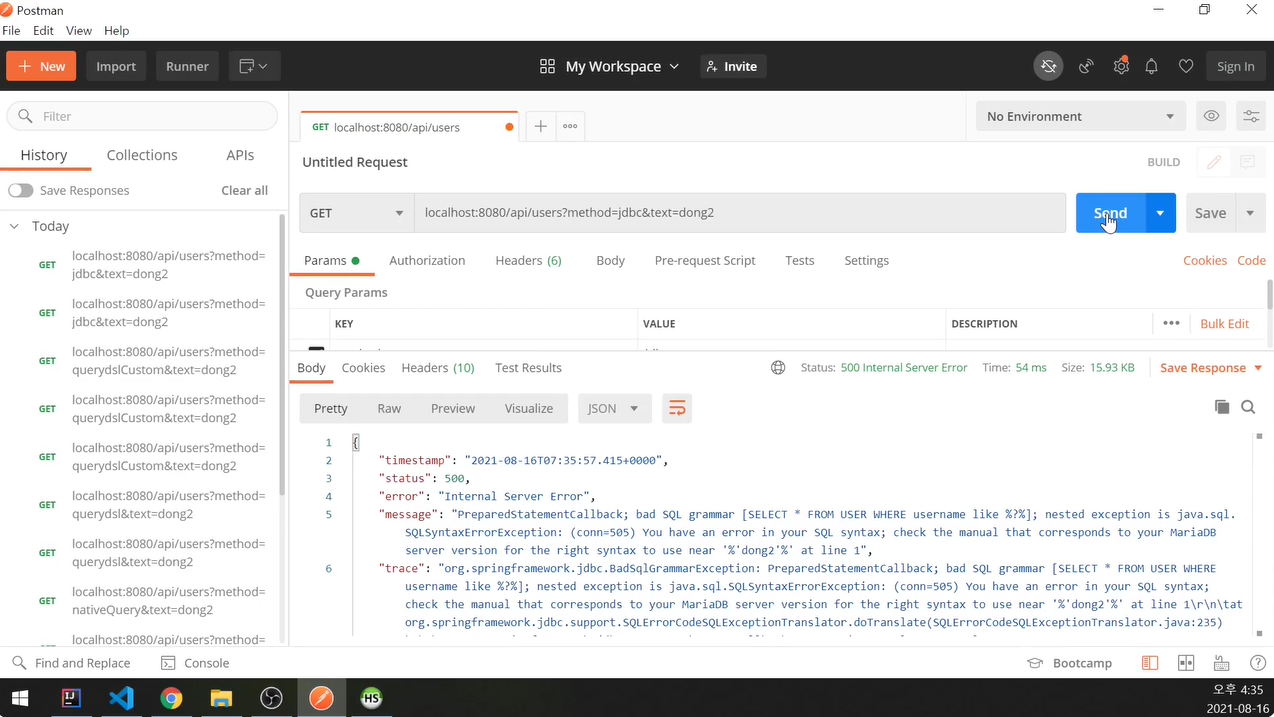Open the JSON format dropdown

(x=613, y=408)
